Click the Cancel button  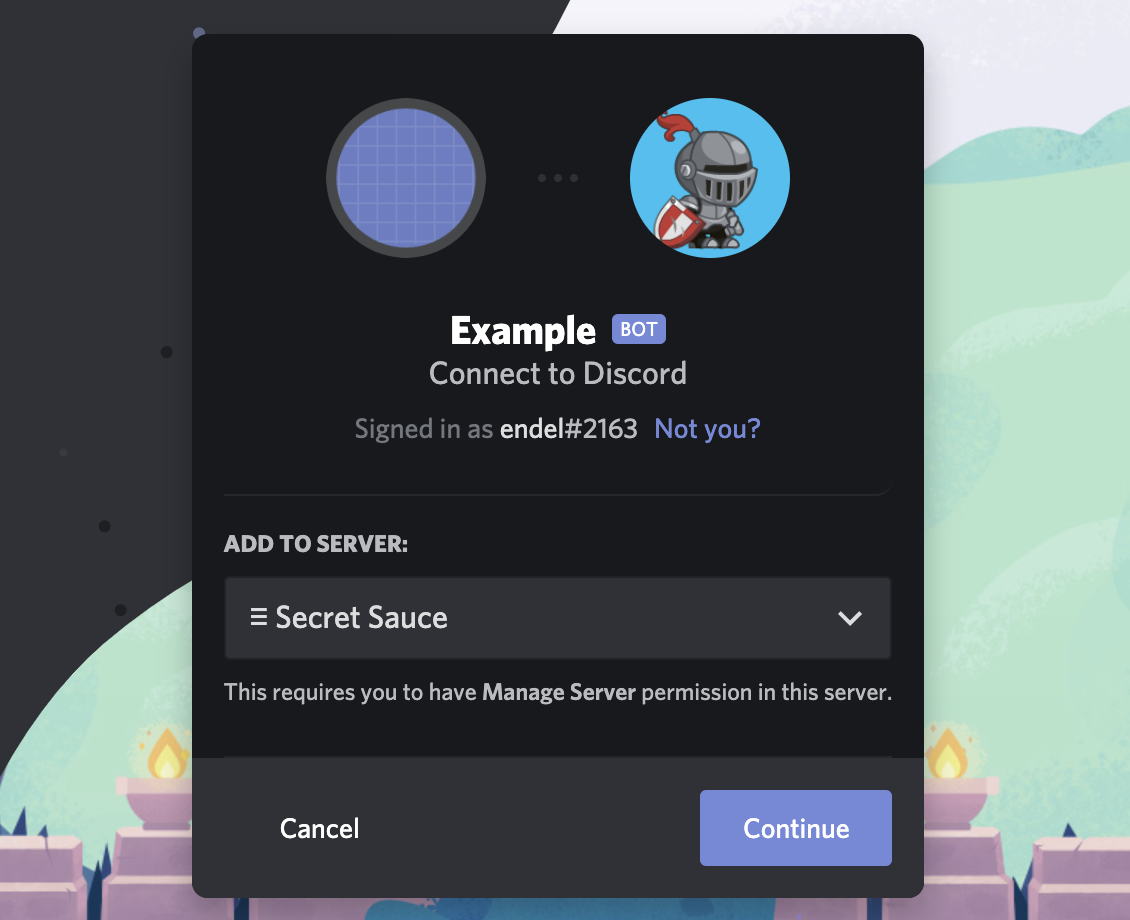319,829
